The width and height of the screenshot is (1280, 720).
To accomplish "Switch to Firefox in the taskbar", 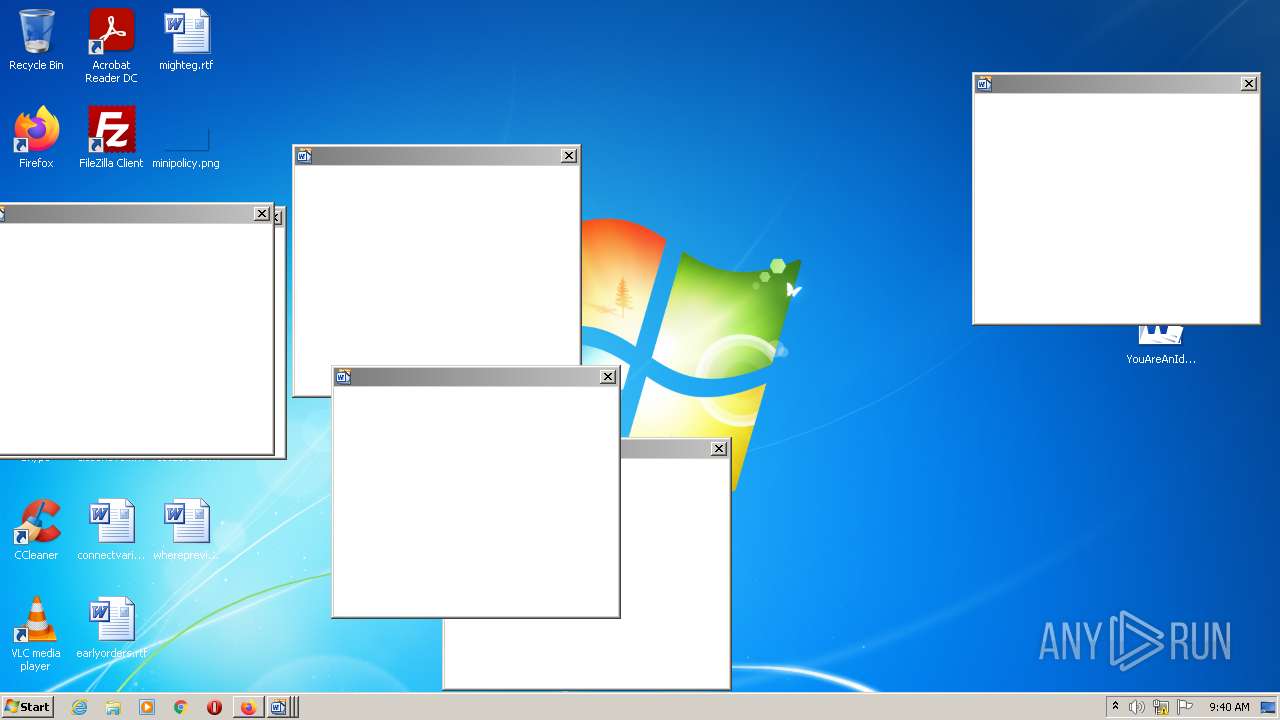I will pyautogui.click(x=248, y=707).
